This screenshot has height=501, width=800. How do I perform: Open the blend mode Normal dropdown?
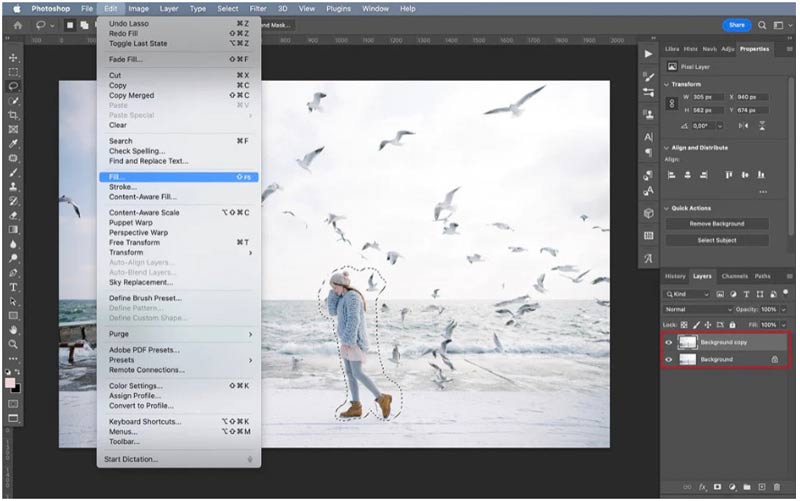[698, 310]
